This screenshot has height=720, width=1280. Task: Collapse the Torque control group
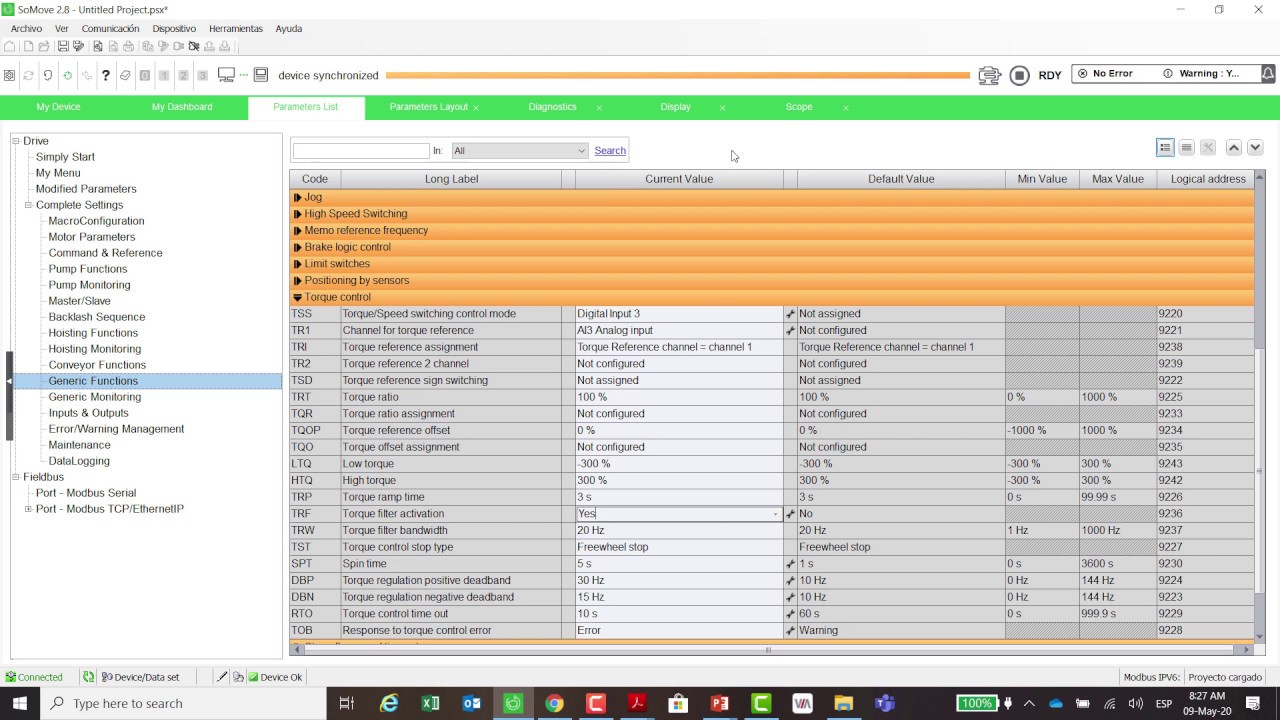point(298,297)
